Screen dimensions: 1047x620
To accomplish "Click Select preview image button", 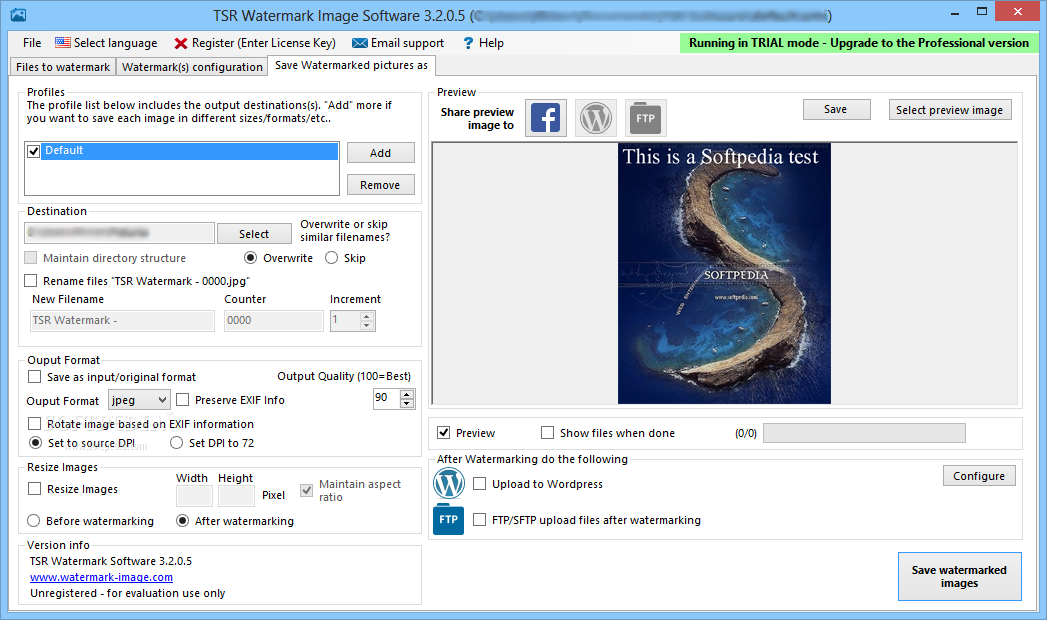I will [950, 109].
